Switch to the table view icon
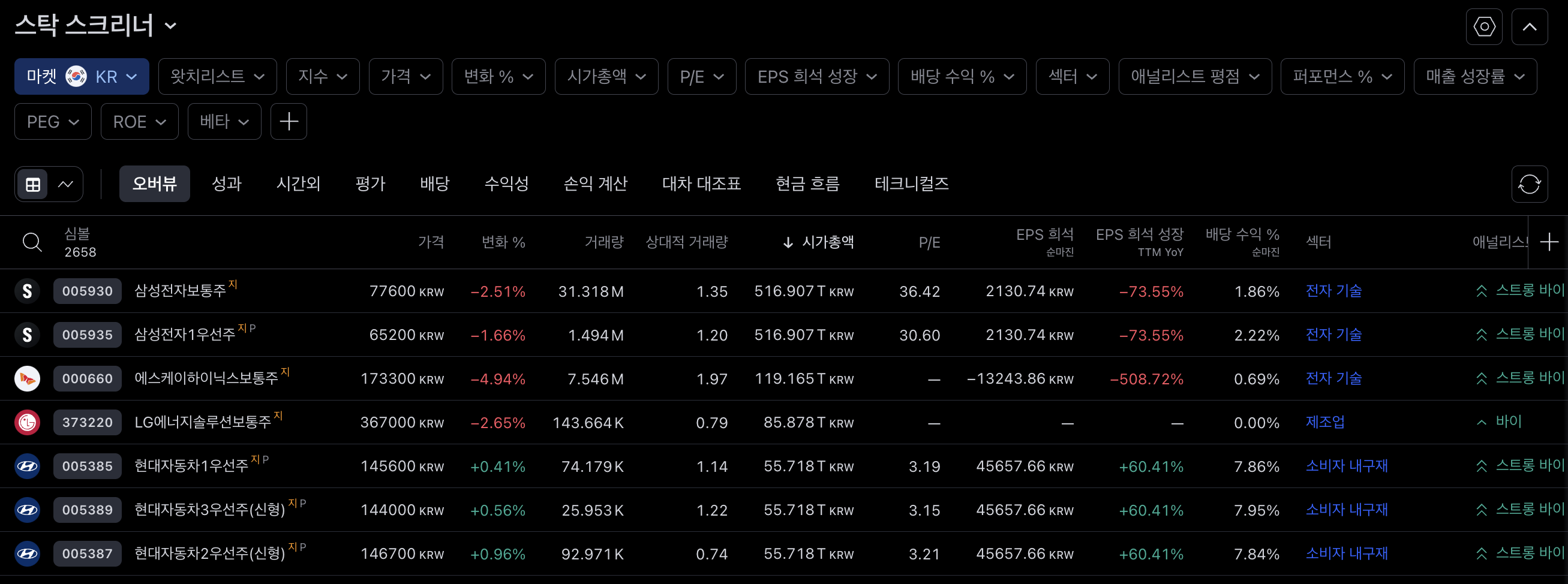Viewport: 1568px width, 584px height. click(33, 183)
